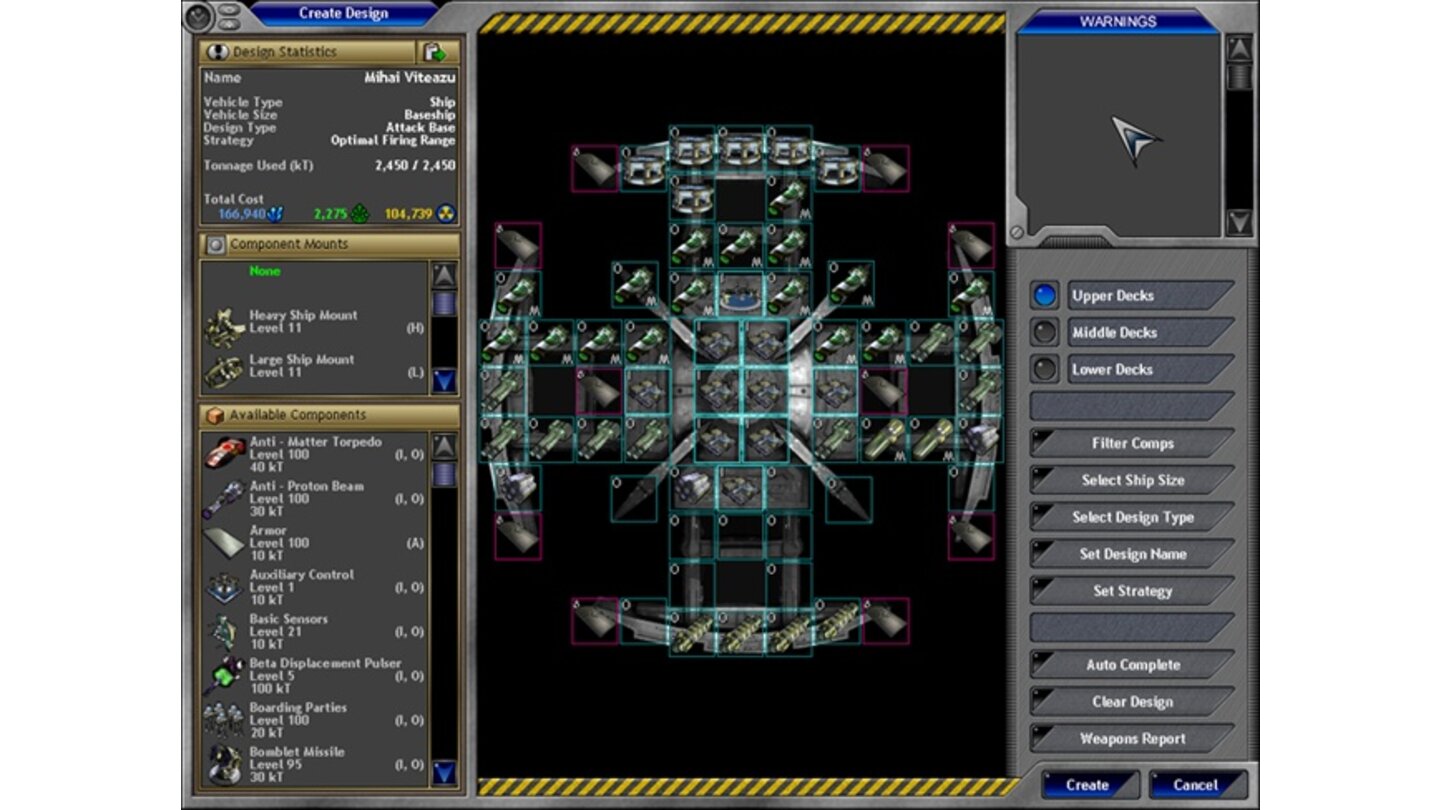Click the Available Components box icon
This screenshot has width=1440, height=810.
tap(215, 415)
